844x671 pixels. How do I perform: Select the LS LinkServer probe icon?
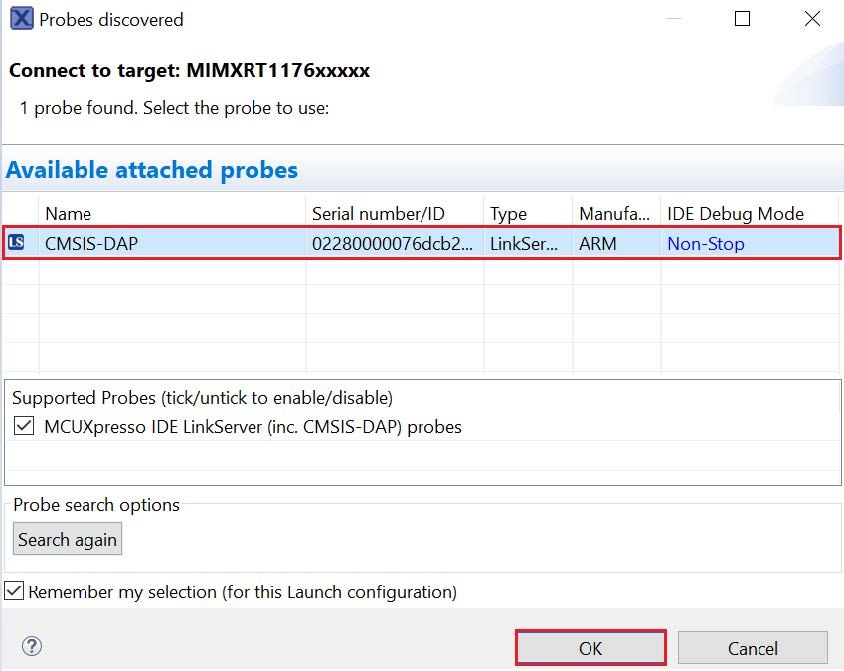(17, 243)
